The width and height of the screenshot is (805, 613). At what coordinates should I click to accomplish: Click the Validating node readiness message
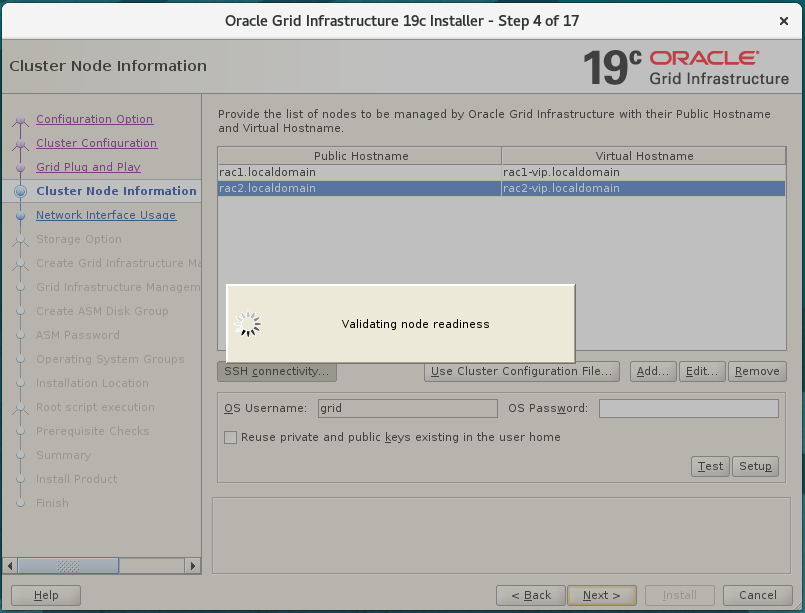click(415, 324)
